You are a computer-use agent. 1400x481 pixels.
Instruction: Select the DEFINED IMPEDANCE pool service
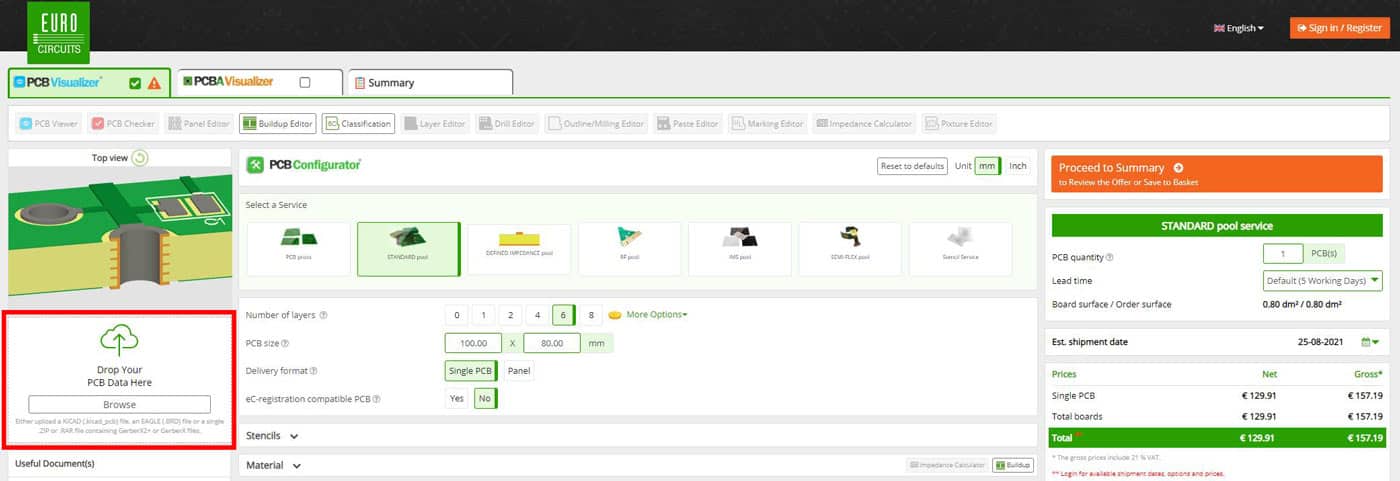519,249
